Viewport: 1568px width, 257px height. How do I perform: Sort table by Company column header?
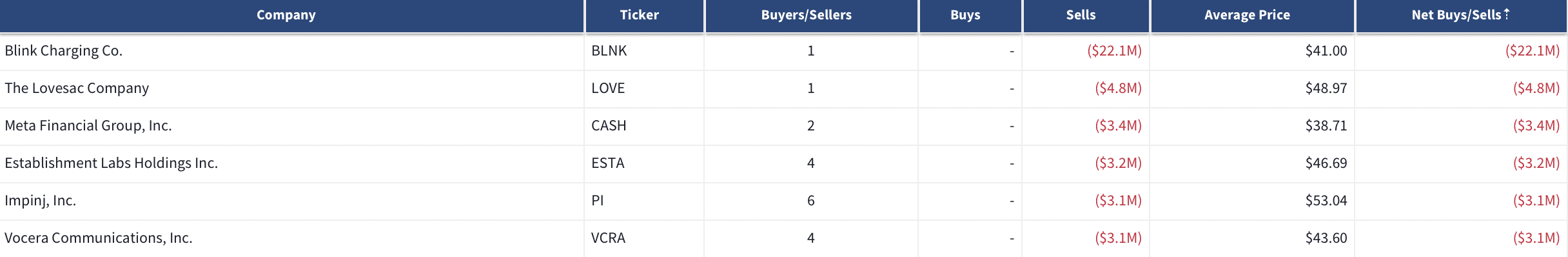286,15
